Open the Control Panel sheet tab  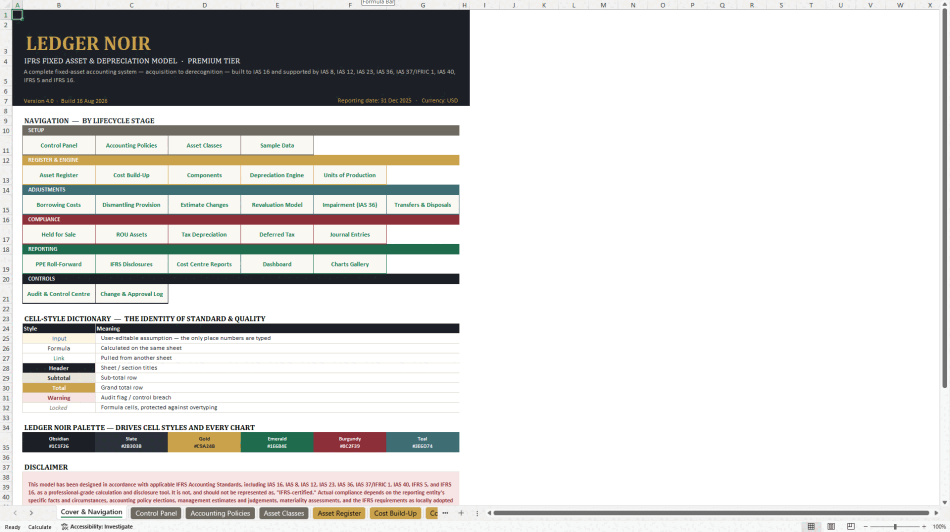coord(156,513)
